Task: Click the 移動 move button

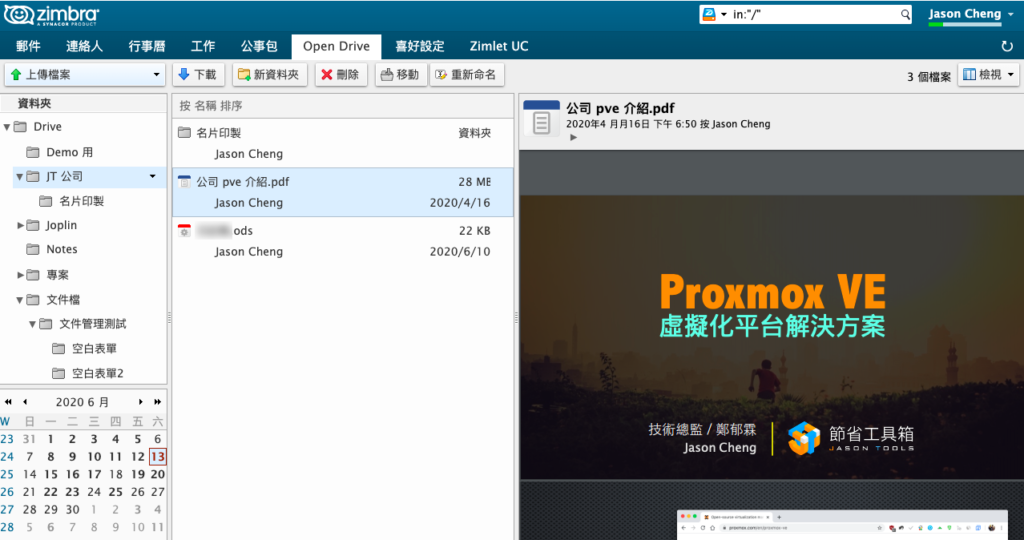Action: [x=401, y=74]
